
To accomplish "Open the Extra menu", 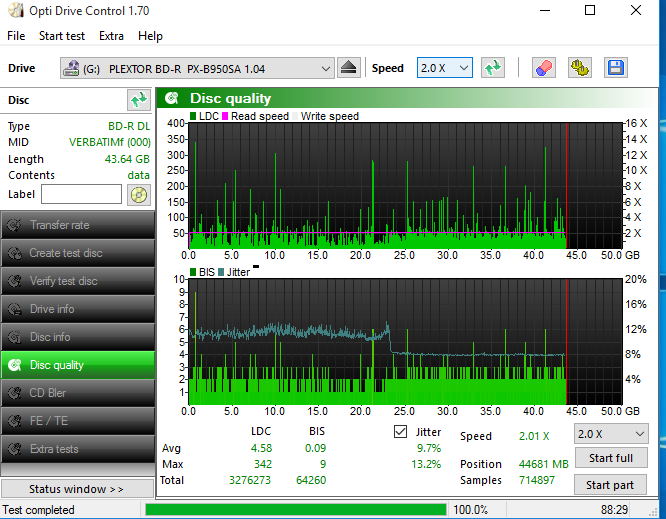I will coord(111,36).
